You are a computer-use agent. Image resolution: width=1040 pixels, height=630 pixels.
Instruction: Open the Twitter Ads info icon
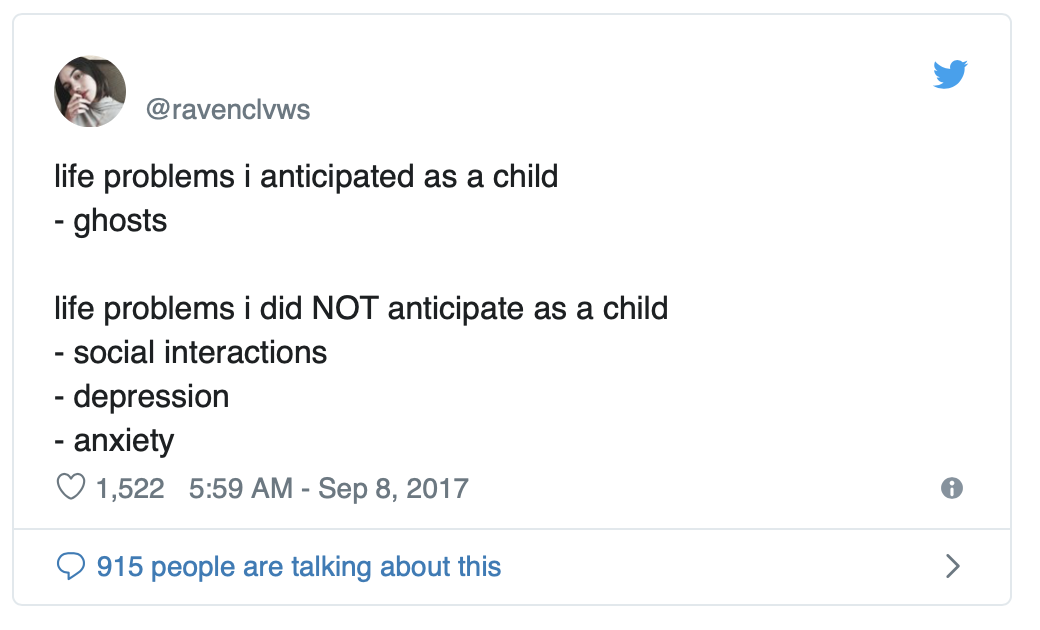(952, 488)
